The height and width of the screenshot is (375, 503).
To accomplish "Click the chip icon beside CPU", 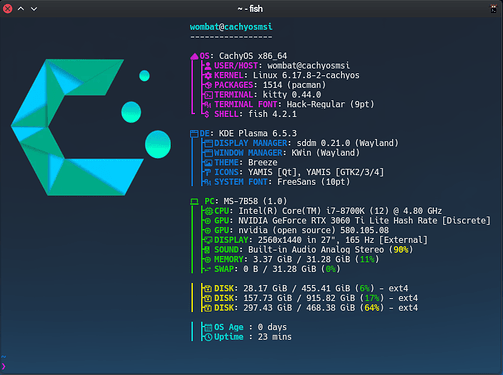I will 209,211.
